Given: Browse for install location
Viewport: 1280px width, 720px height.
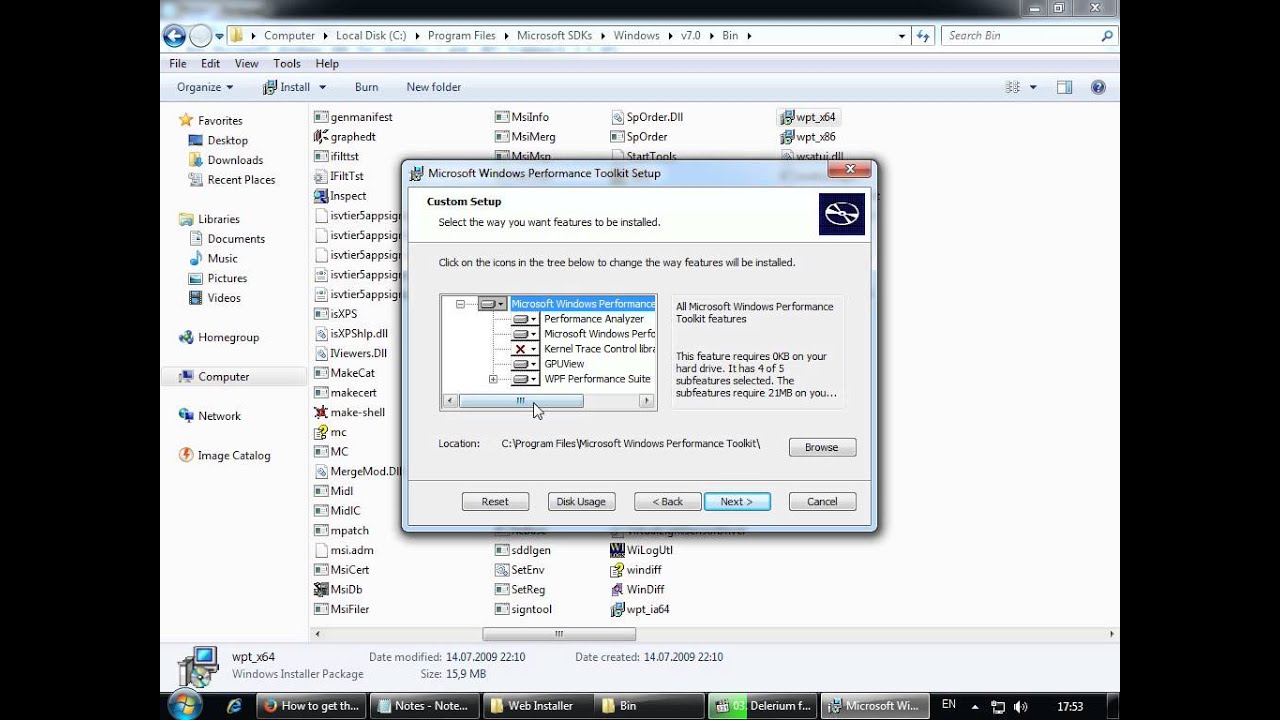Looking at the screenshot, I should [822, 447].
